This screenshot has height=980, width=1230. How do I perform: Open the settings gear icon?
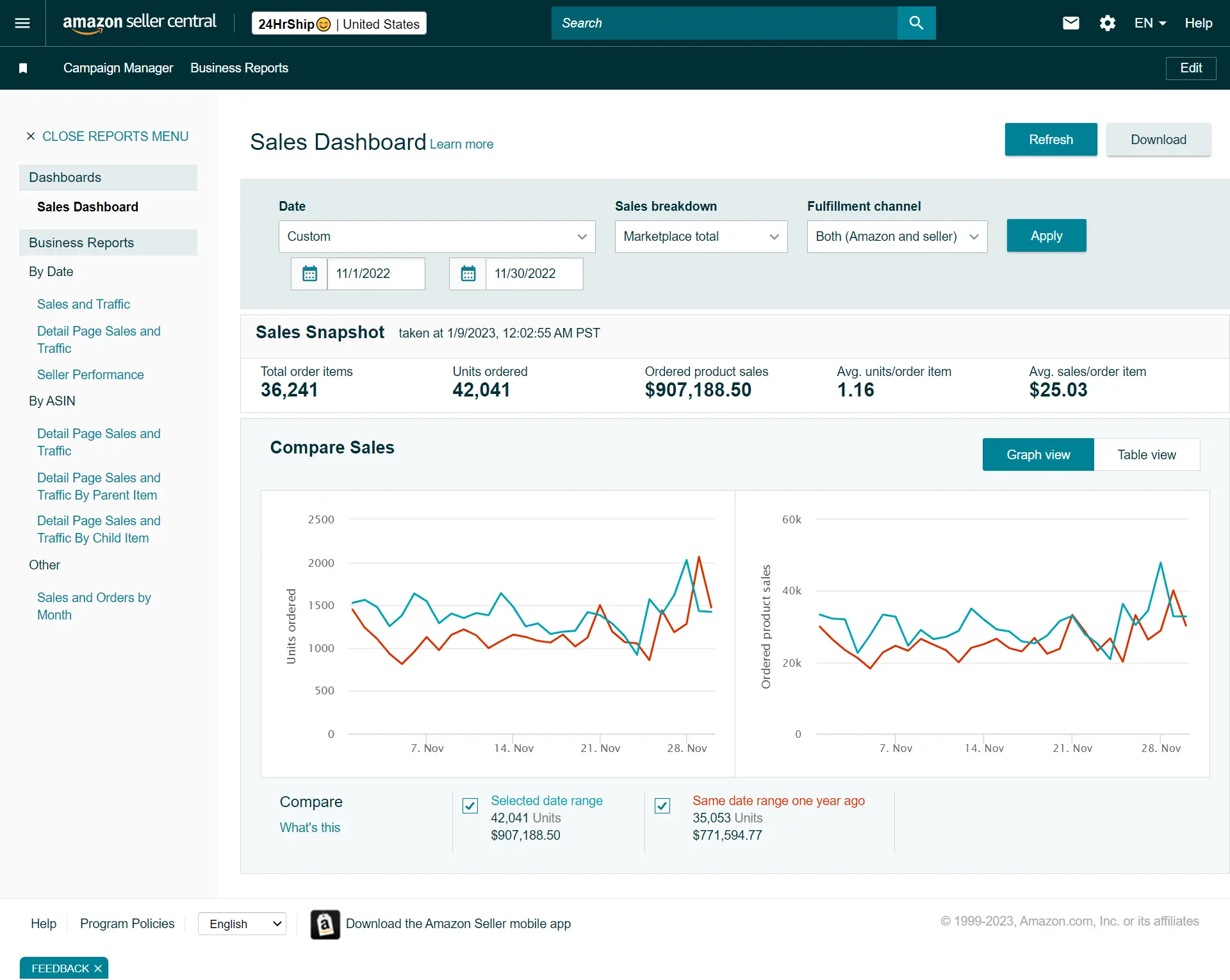pos(1108,23)
